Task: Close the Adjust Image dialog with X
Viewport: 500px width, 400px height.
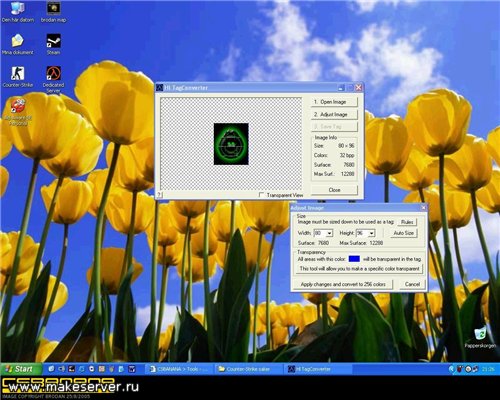Action: coord(423,208)
